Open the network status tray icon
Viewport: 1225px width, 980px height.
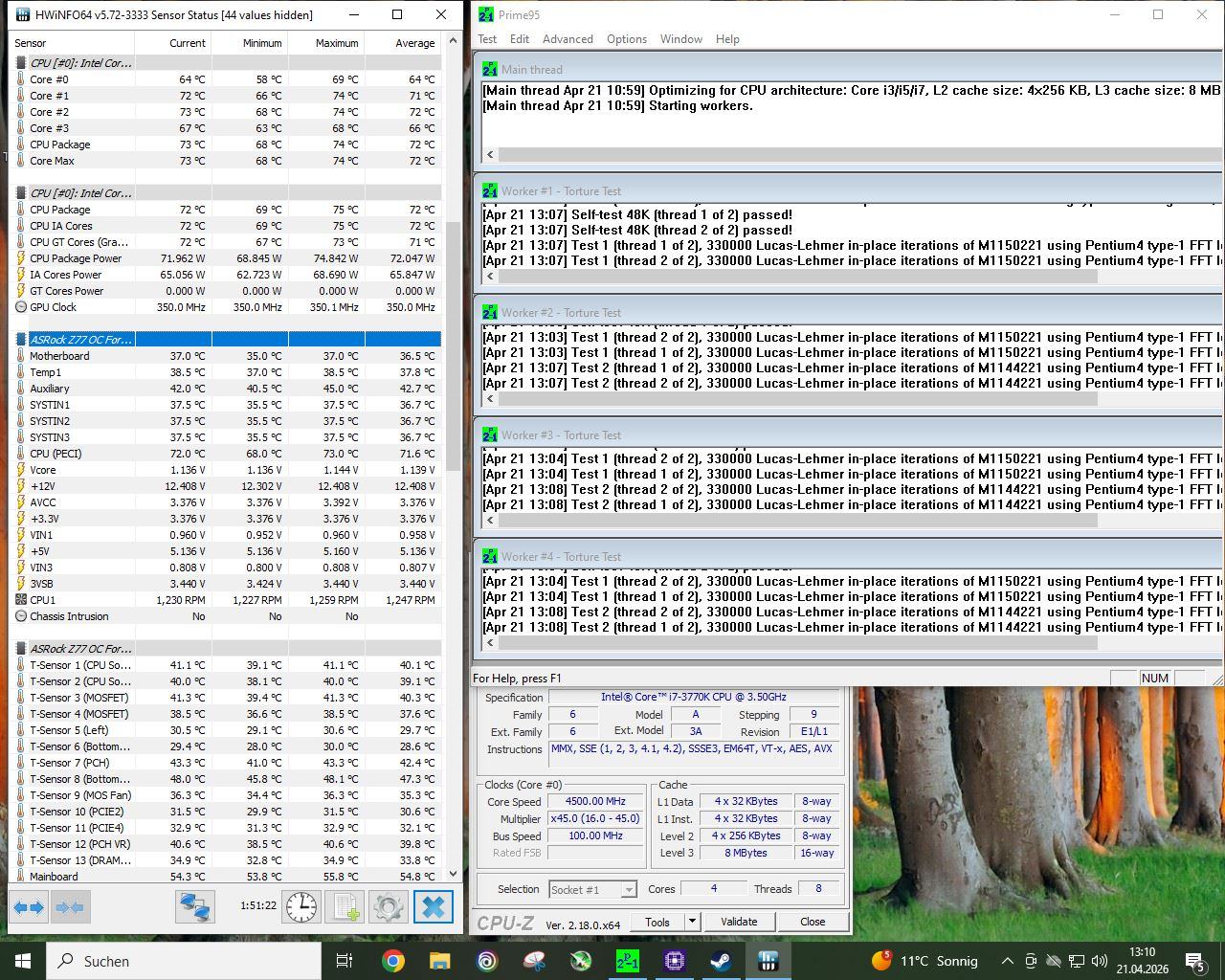[1077, 961]
